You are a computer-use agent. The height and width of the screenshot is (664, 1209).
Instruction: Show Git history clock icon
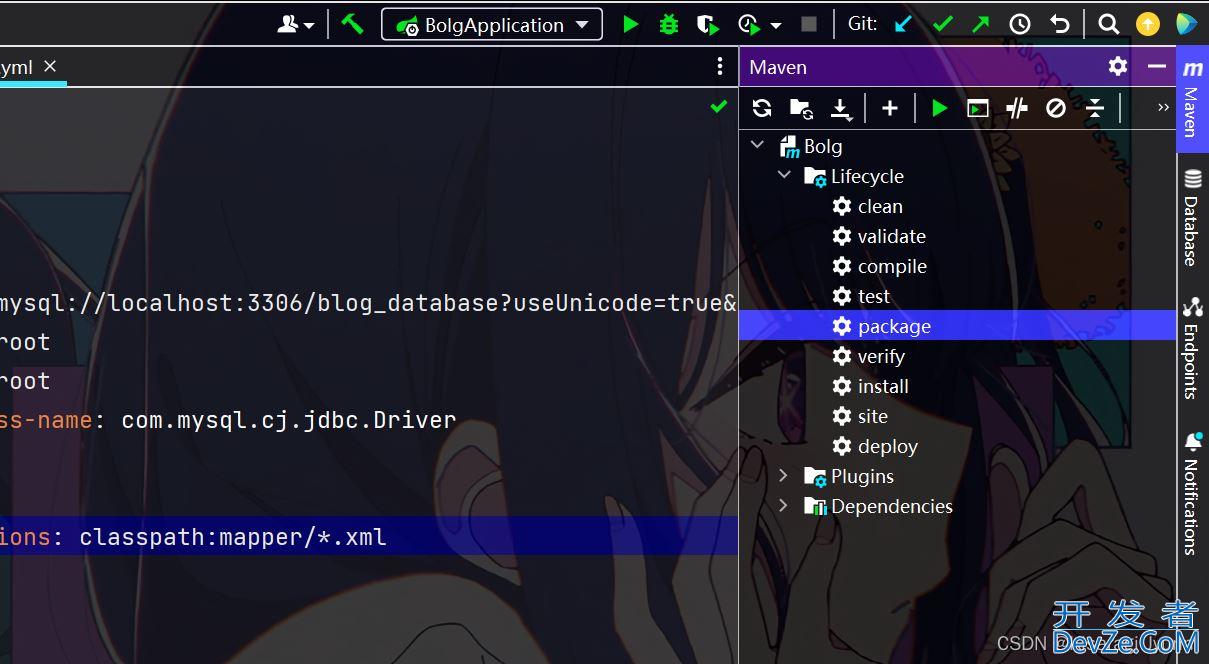(1020, 24)
